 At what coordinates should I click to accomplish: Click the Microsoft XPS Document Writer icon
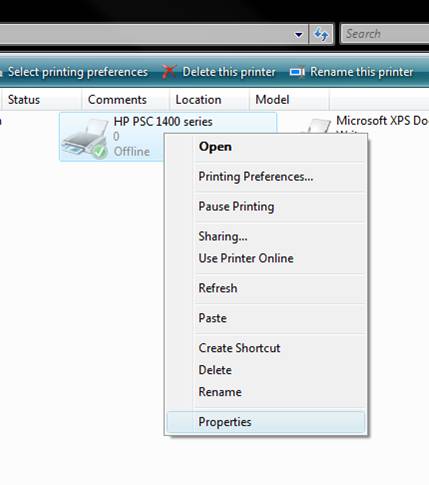[317, 126]
